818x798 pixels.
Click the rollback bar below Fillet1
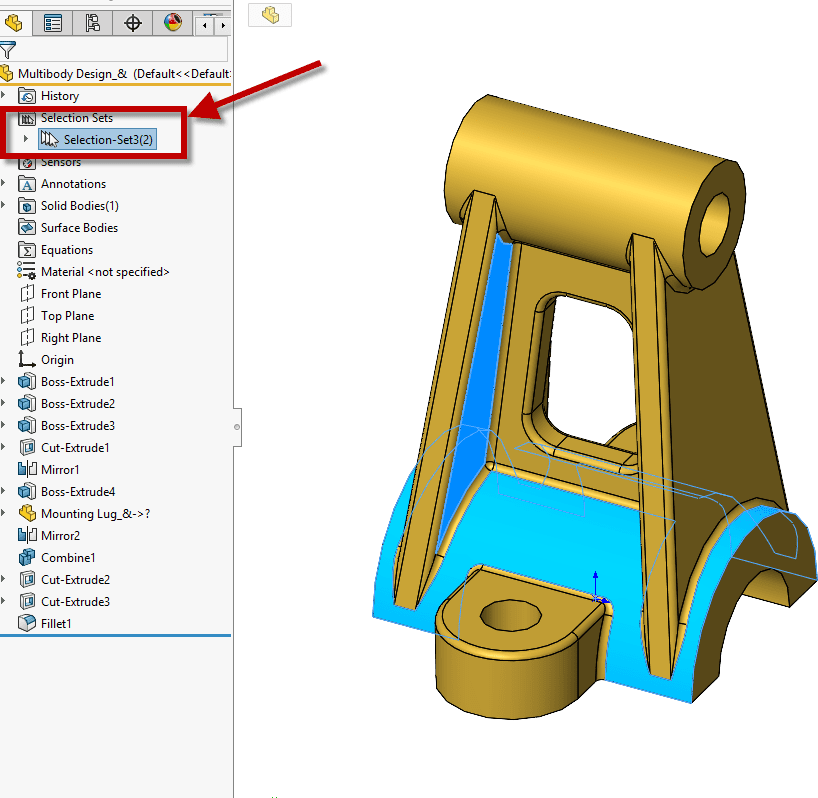(115, 636)
